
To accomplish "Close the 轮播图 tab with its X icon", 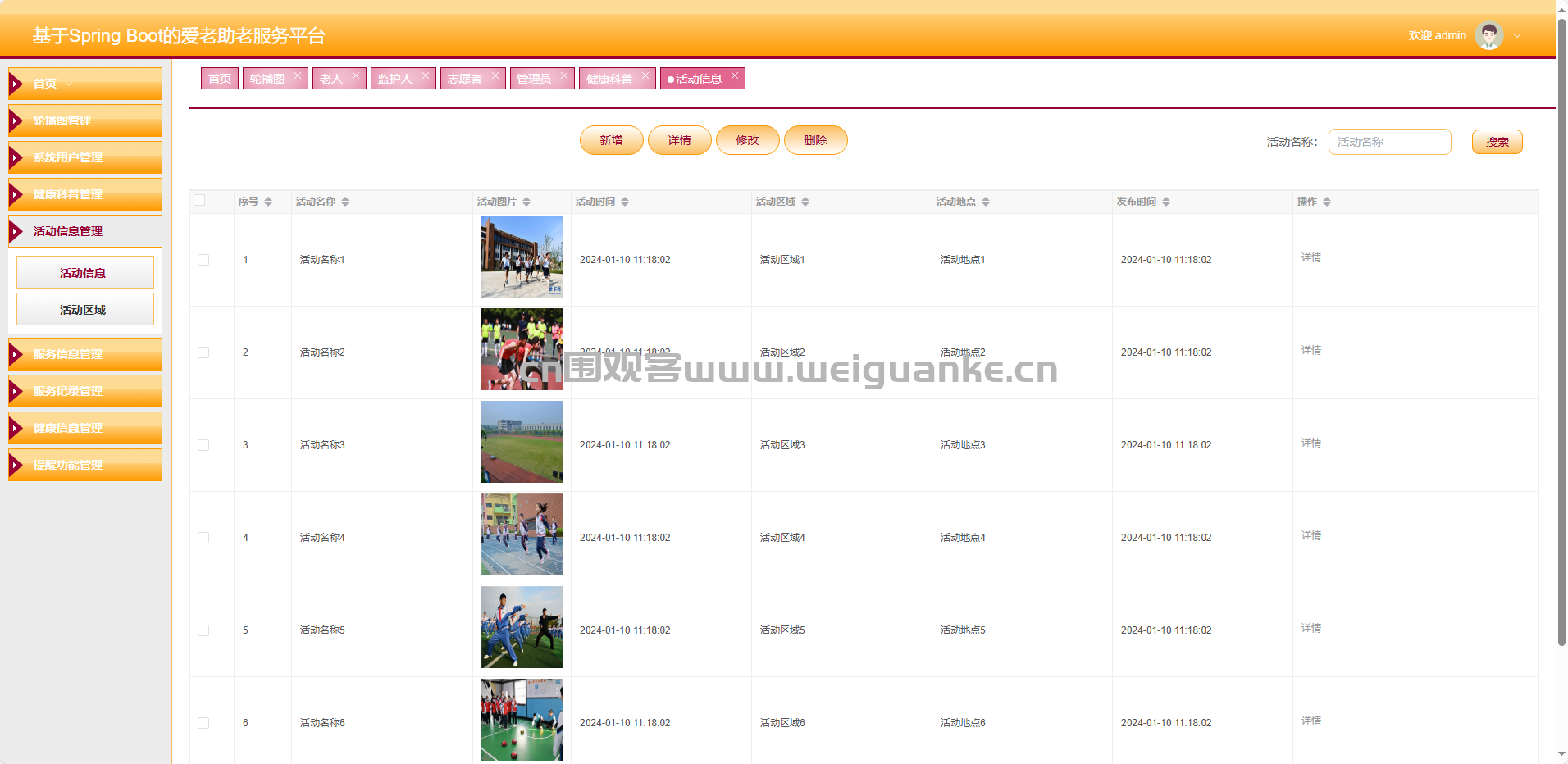I will coord(298,75).
